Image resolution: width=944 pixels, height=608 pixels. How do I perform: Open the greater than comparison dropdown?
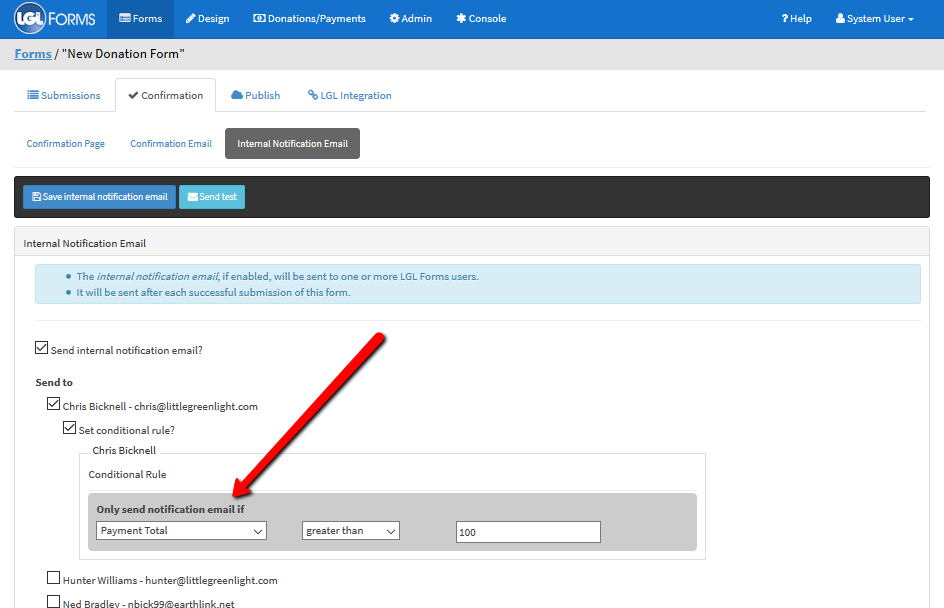tap(350, 531)
